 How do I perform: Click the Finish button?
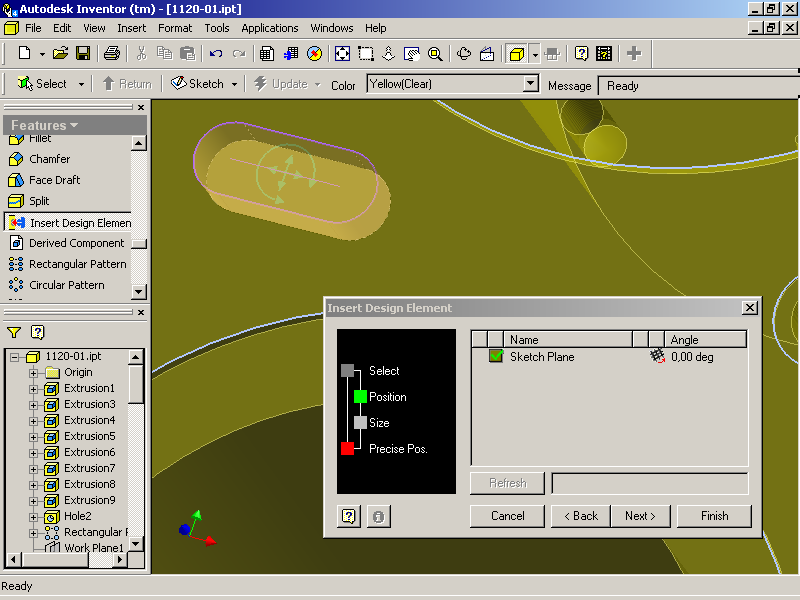714,516
